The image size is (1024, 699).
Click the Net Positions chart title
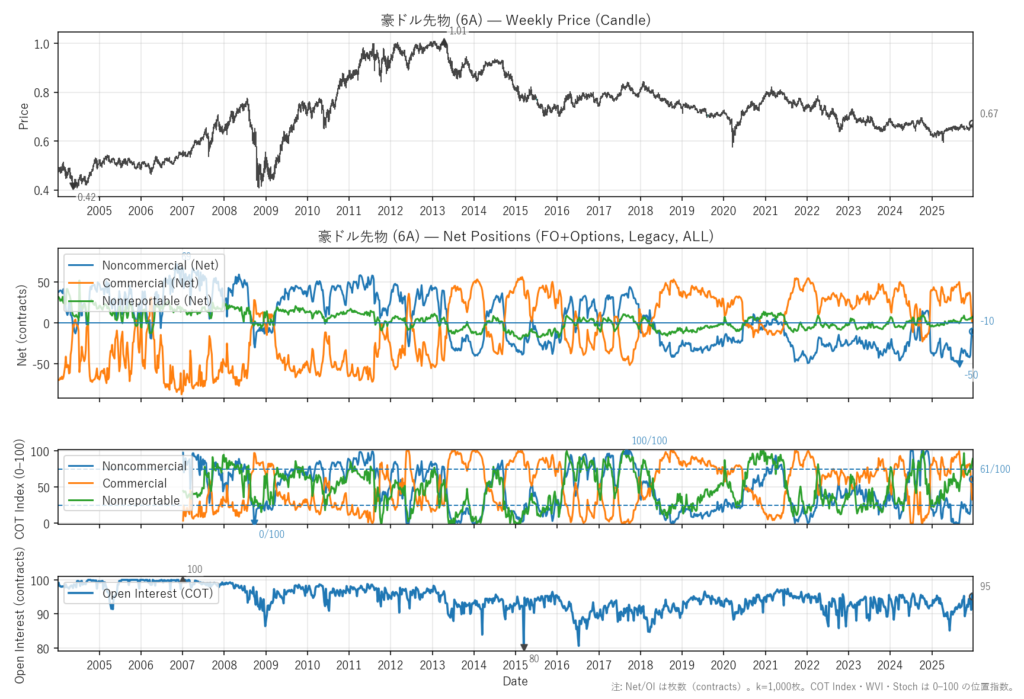click(514, 236)
